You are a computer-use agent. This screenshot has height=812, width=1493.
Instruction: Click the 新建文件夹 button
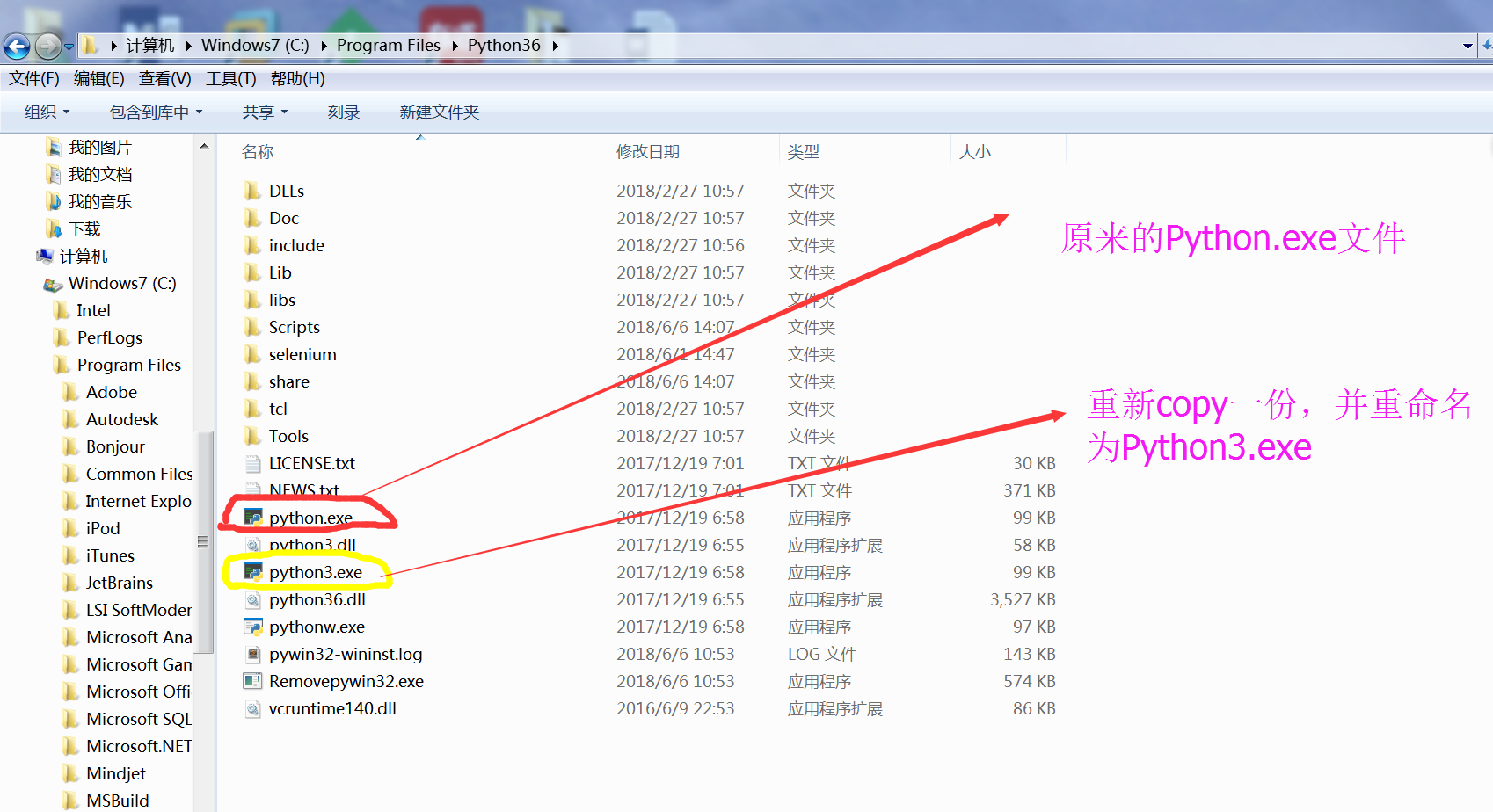440,112
